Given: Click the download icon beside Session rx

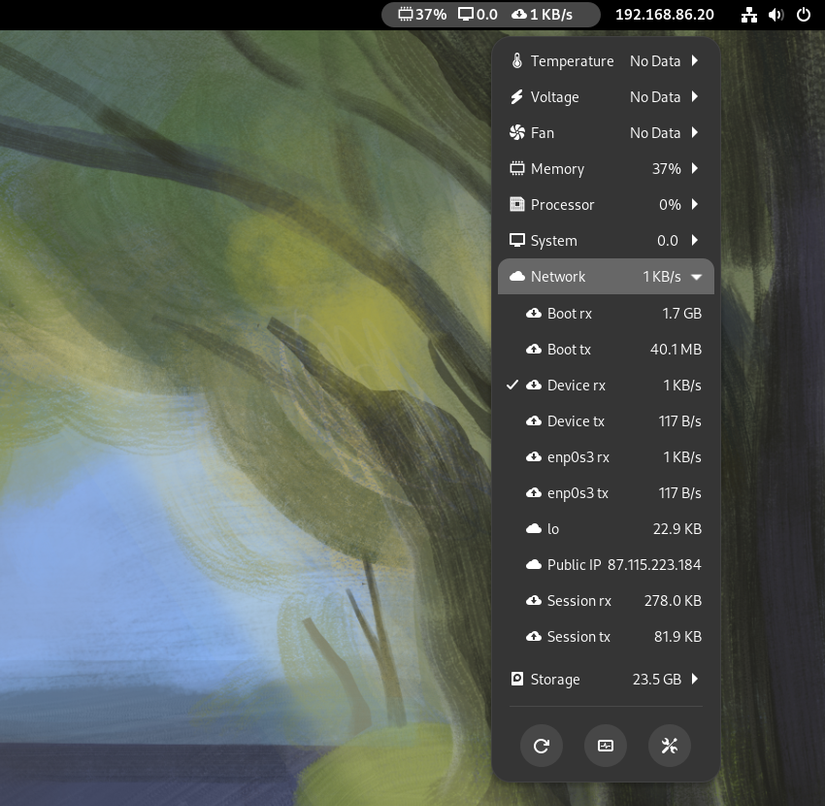Looking at the screenshot, I should [x=534, y=600].
